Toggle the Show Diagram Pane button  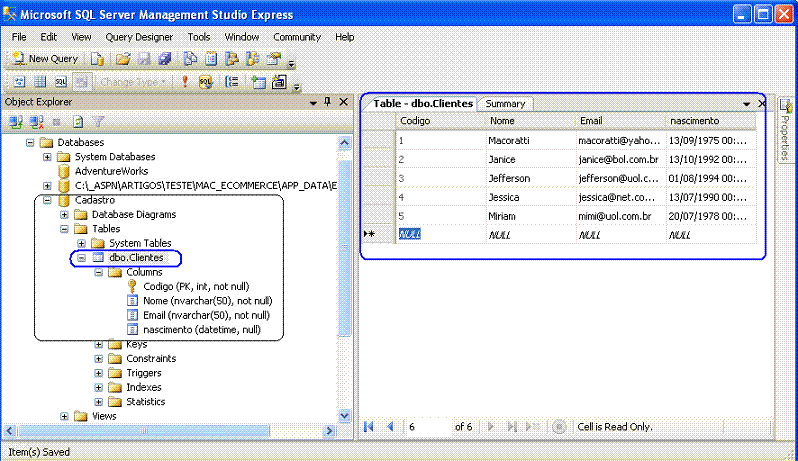click(19, 82)
